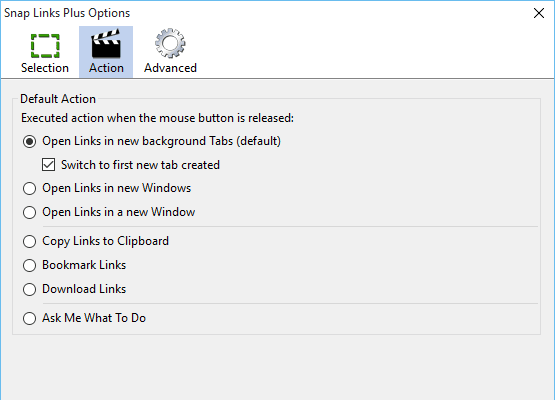The image size is (555, 400).
Task: Click the 'Default Action' group heading
Action: pyautogui.click(x=58, y=99)
